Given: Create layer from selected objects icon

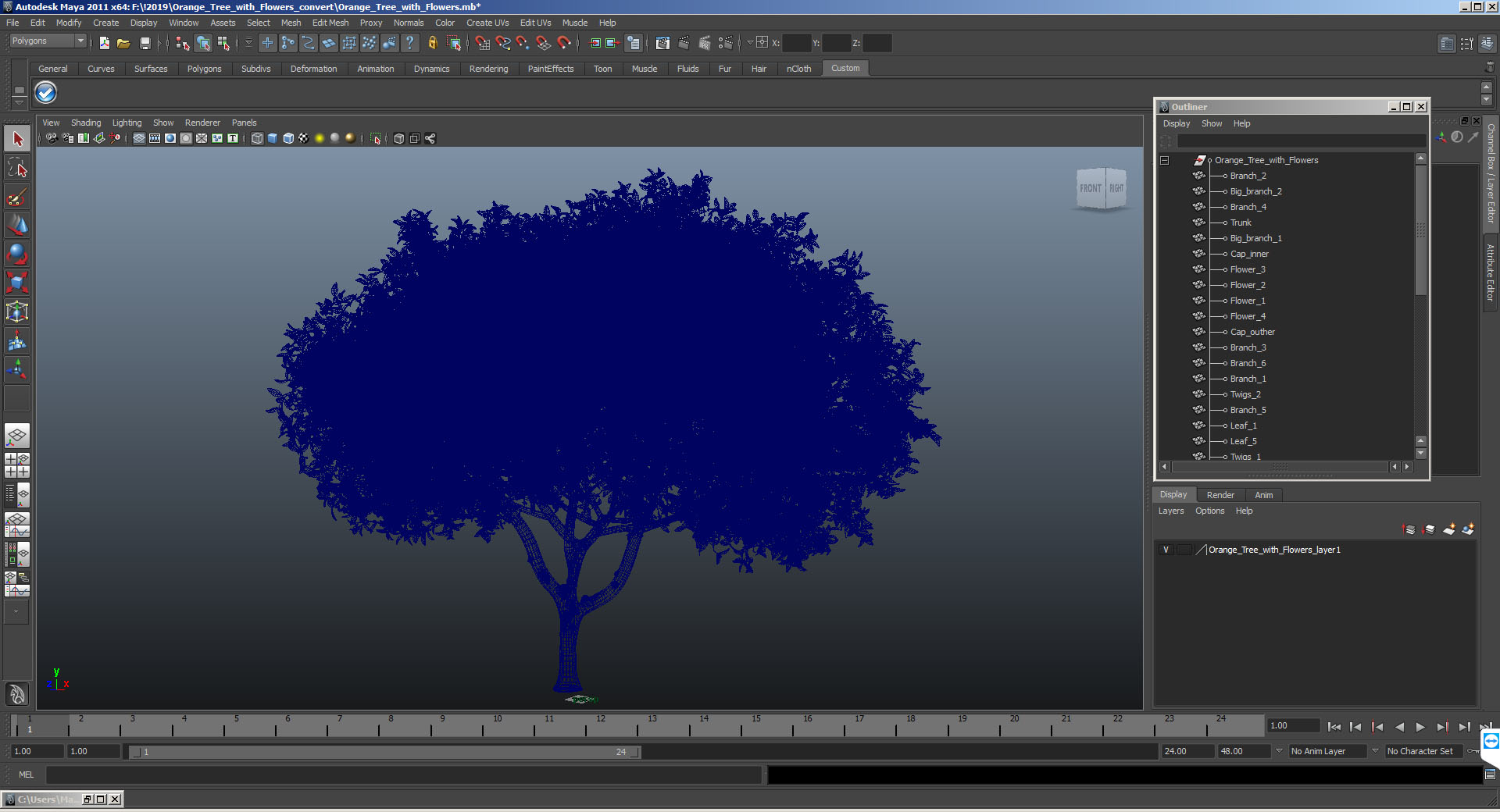Looking at the screenshot, I should coord(1468,529).
